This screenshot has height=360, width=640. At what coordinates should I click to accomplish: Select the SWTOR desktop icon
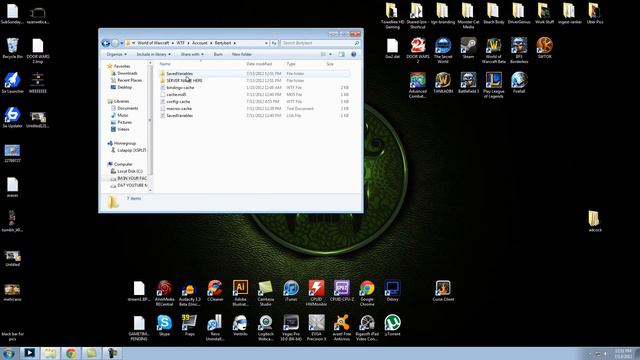click(544, 48)
